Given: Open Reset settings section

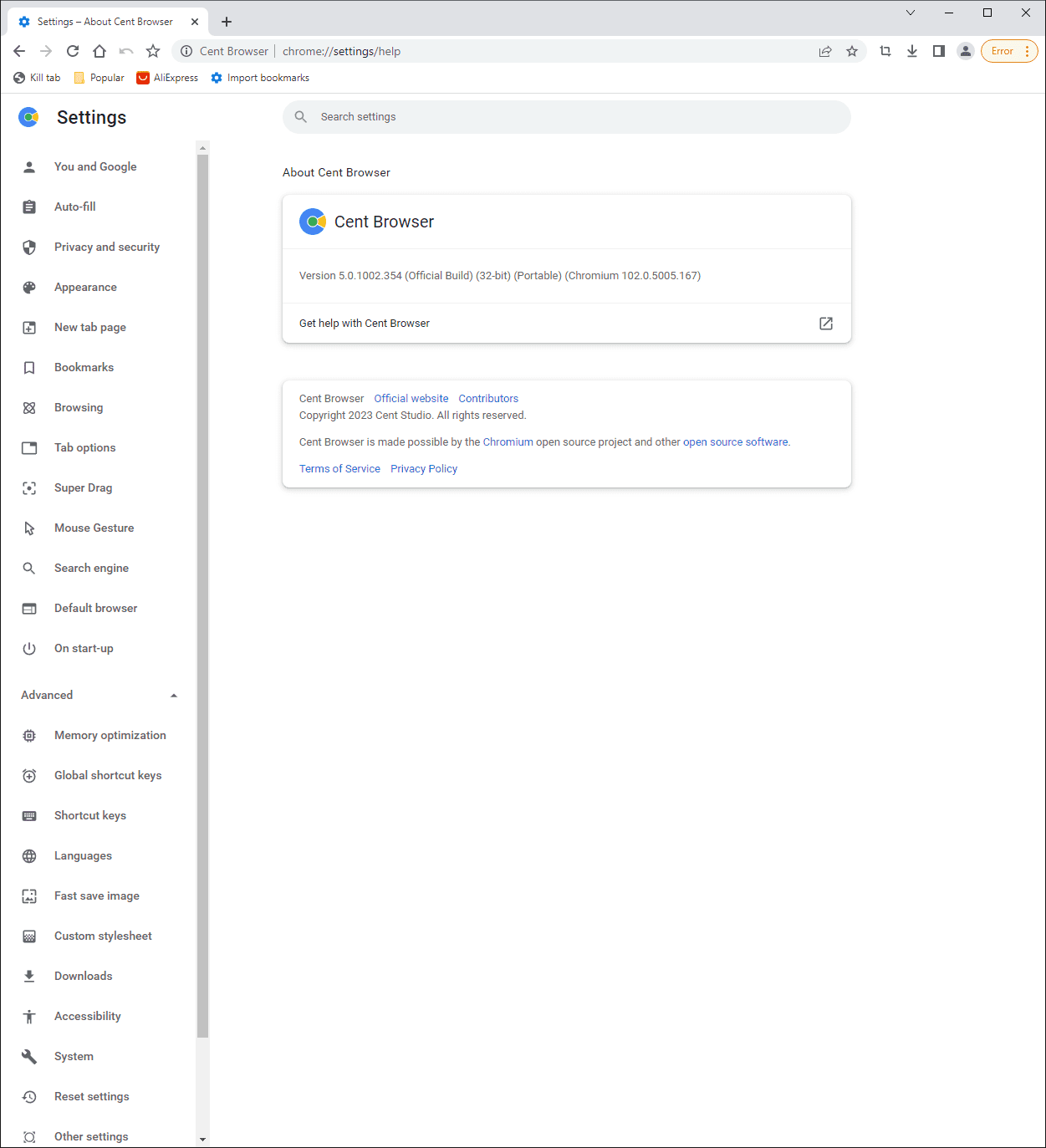Looking at the screenshot, I should (92, 1096).
